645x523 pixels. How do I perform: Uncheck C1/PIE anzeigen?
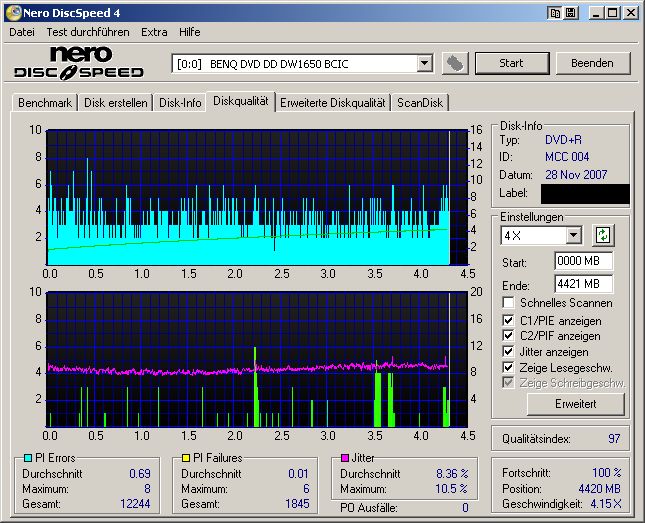(509, 320)
